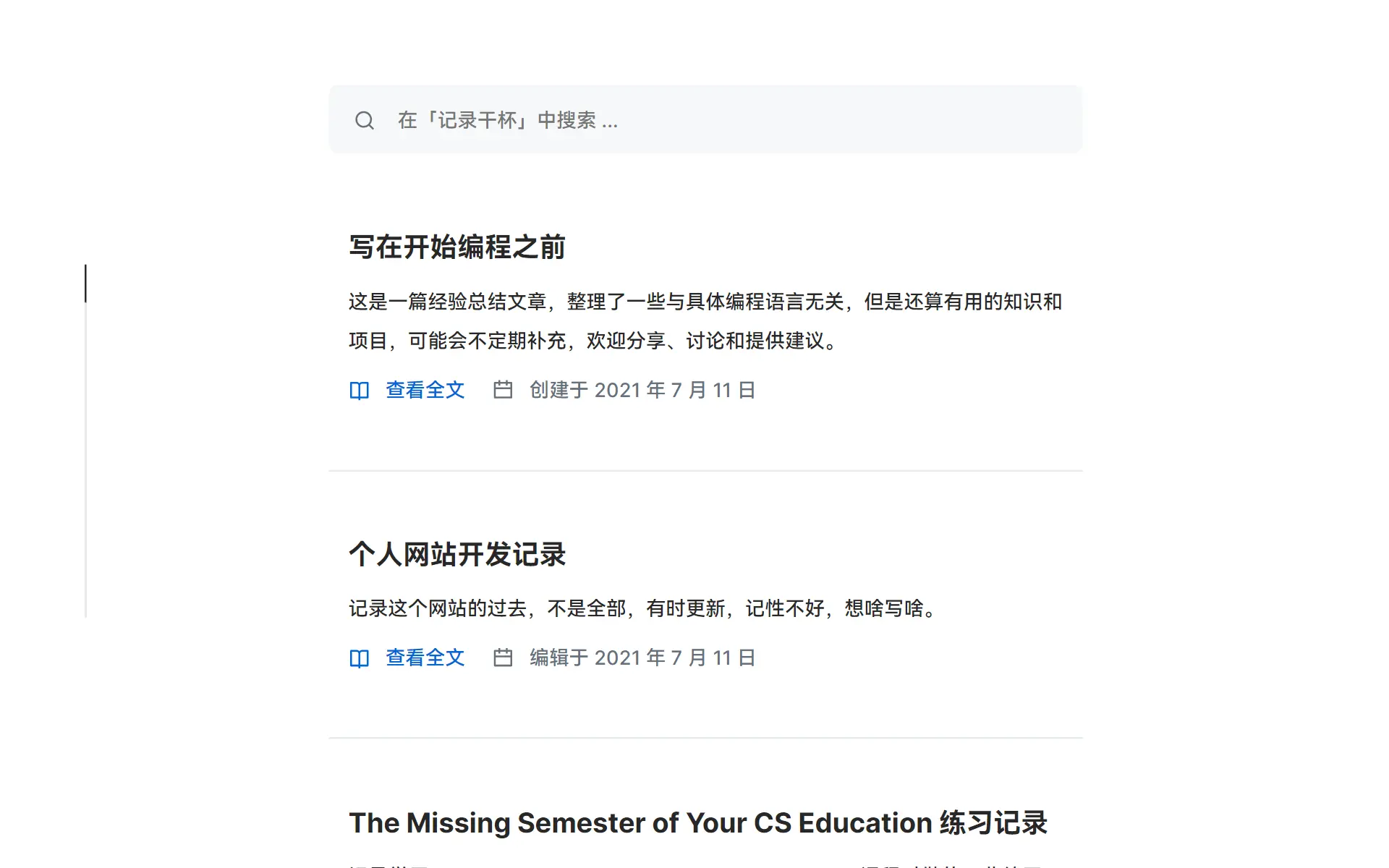The image size is (1389, 868).
Task: Click the creation date 创建于 2021 年 7 月 11 日
Action: pos(641,390)
